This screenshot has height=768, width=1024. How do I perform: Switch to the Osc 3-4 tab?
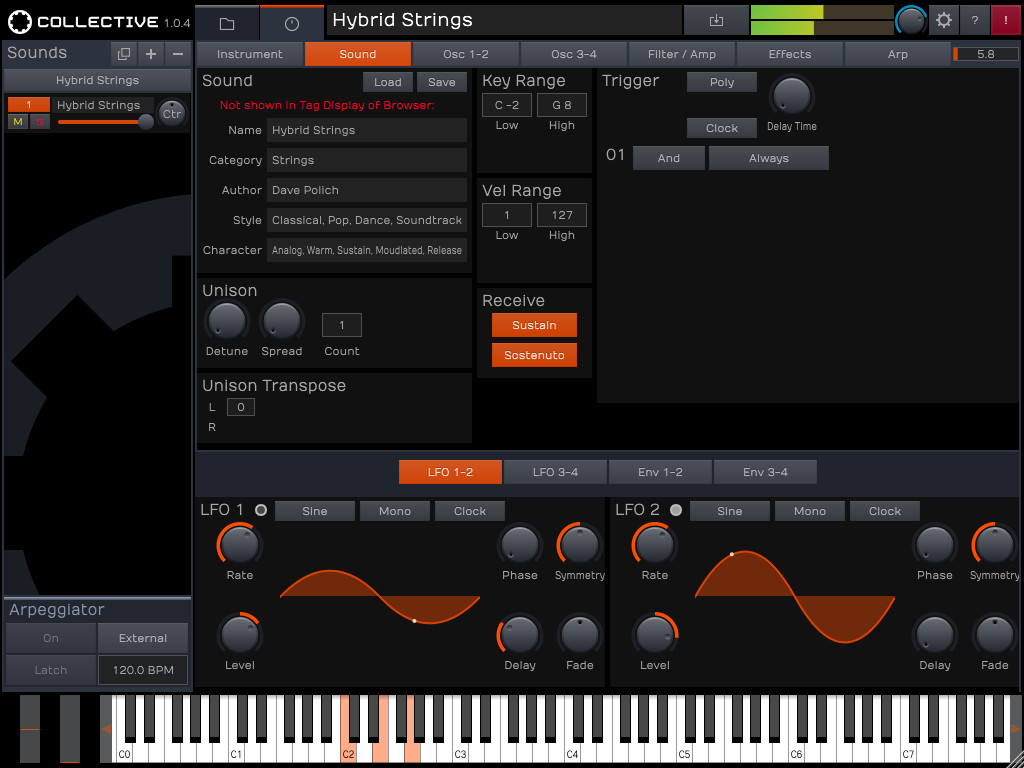tap(574, 54)
